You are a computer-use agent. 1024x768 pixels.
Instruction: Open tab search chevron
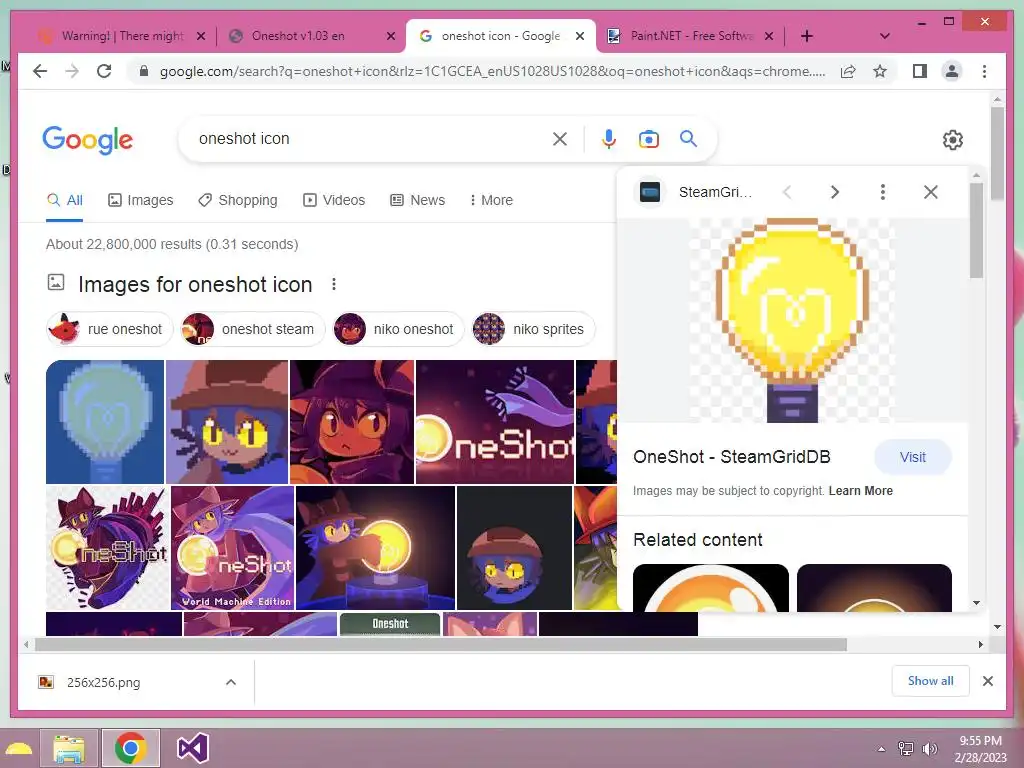(884, 36)
